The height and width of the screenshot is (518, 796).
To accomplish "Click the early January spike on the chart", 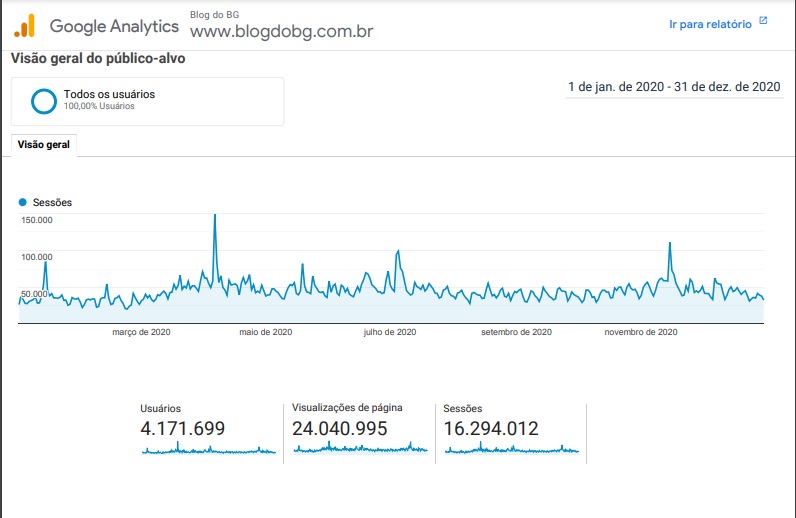I will 45,263.
